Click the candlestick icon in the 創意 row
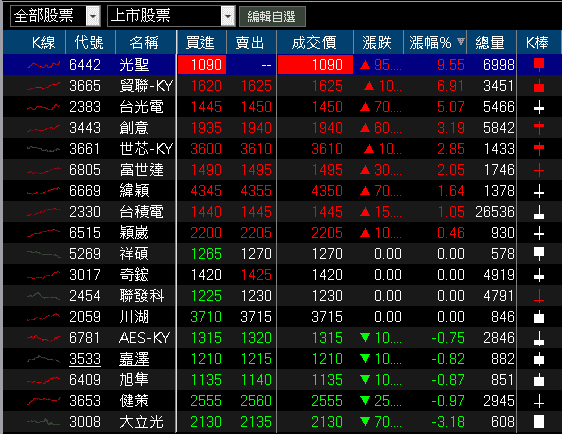 539,128
